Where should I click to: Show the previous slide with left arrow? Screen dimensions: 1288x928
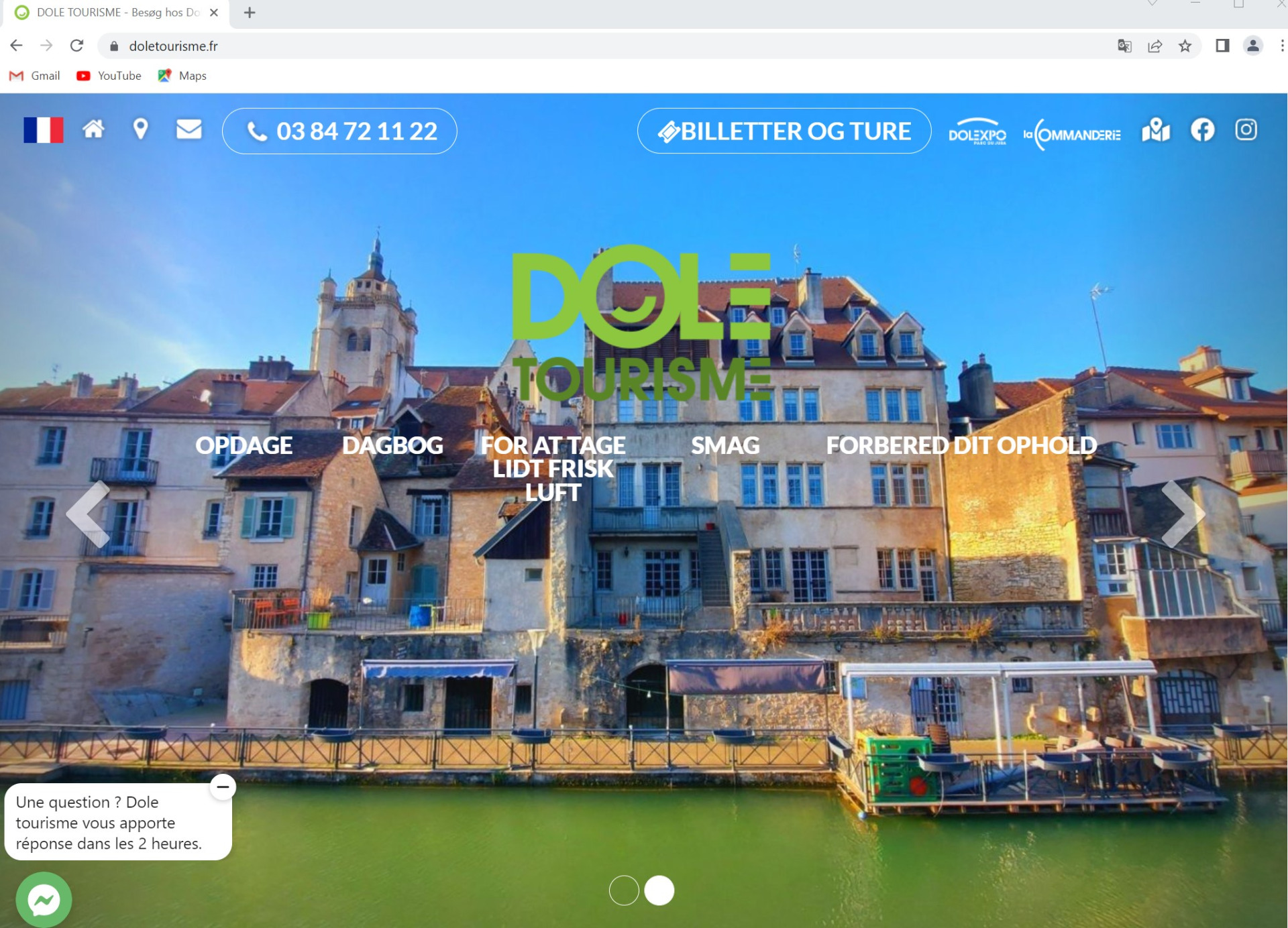(x=89, y=514)
